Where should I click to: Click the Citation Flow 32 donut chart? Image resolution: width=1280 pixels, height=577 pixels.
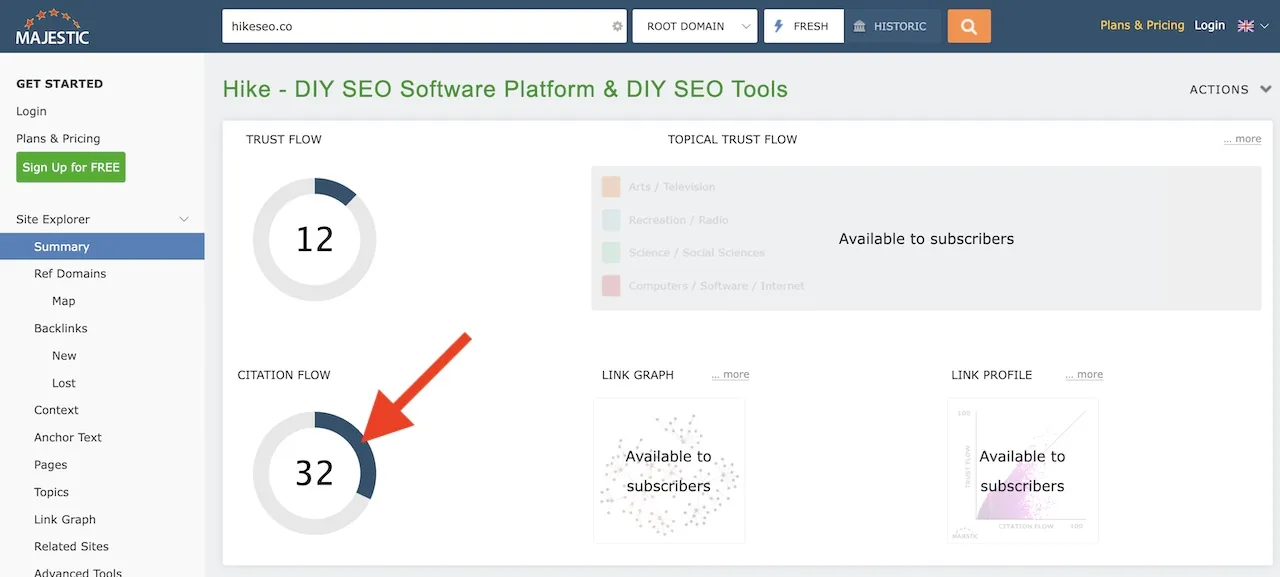pyautogui.click(x=315, y=473)
